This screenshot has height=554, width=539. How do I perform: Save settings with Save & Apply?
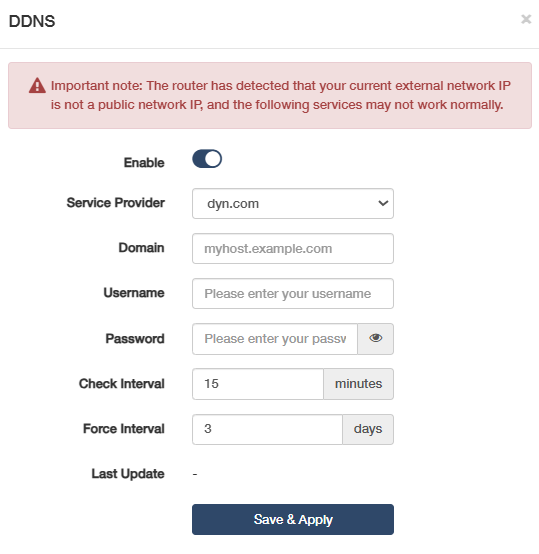293,519
